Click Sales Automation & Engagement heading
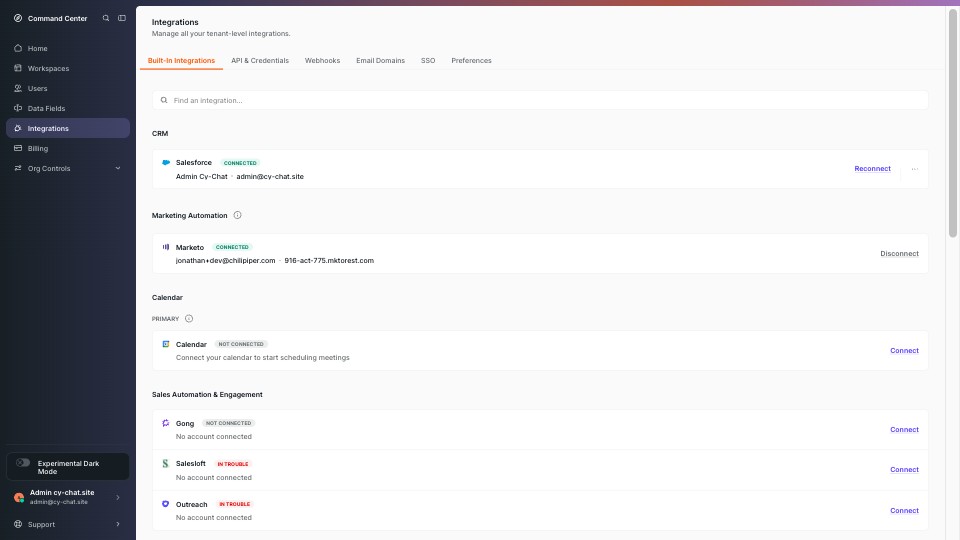The width and height of the screenshot is (960, 540). (207, 394)
